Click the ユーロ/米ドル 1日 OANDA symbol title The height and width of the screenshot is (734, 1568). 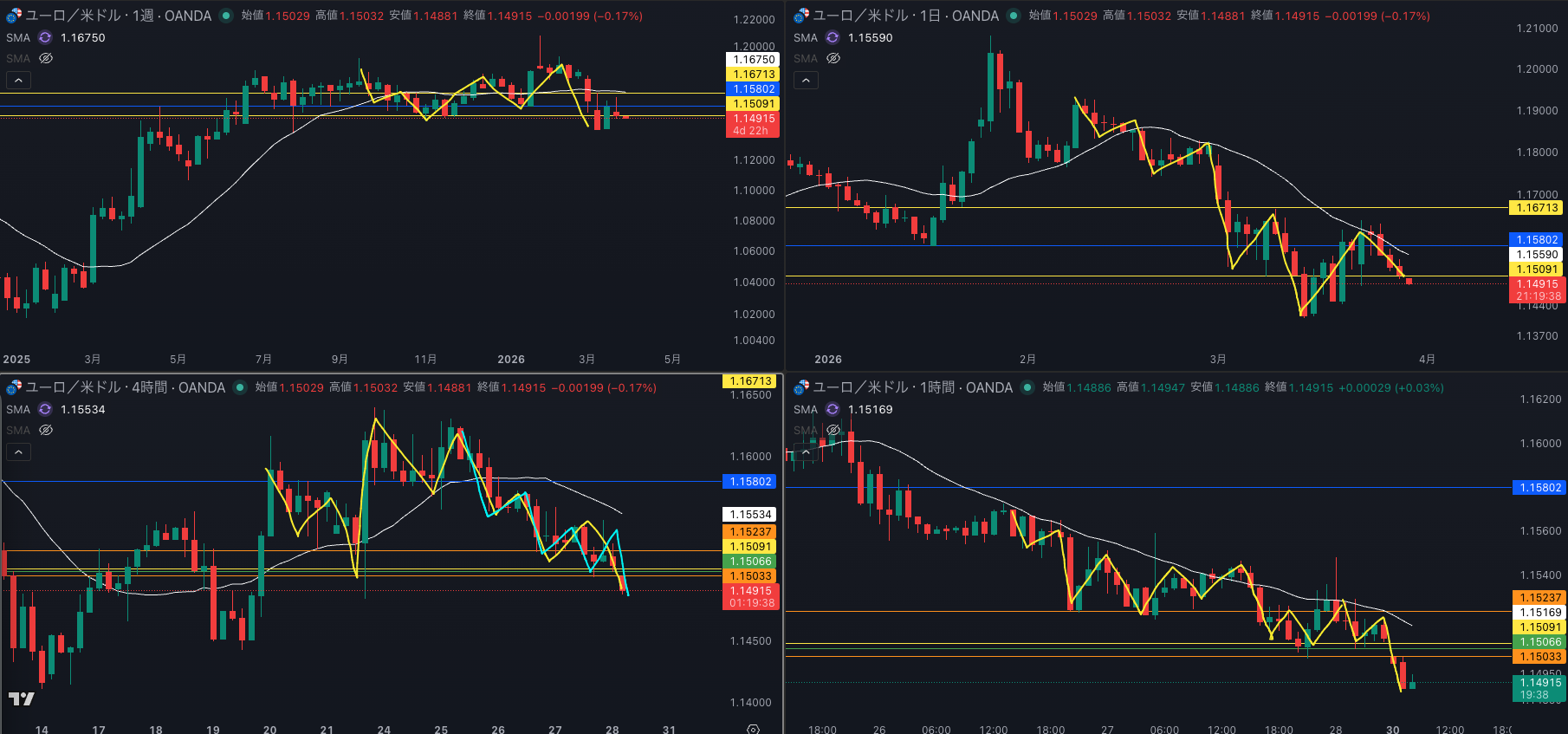coord(905,16)
